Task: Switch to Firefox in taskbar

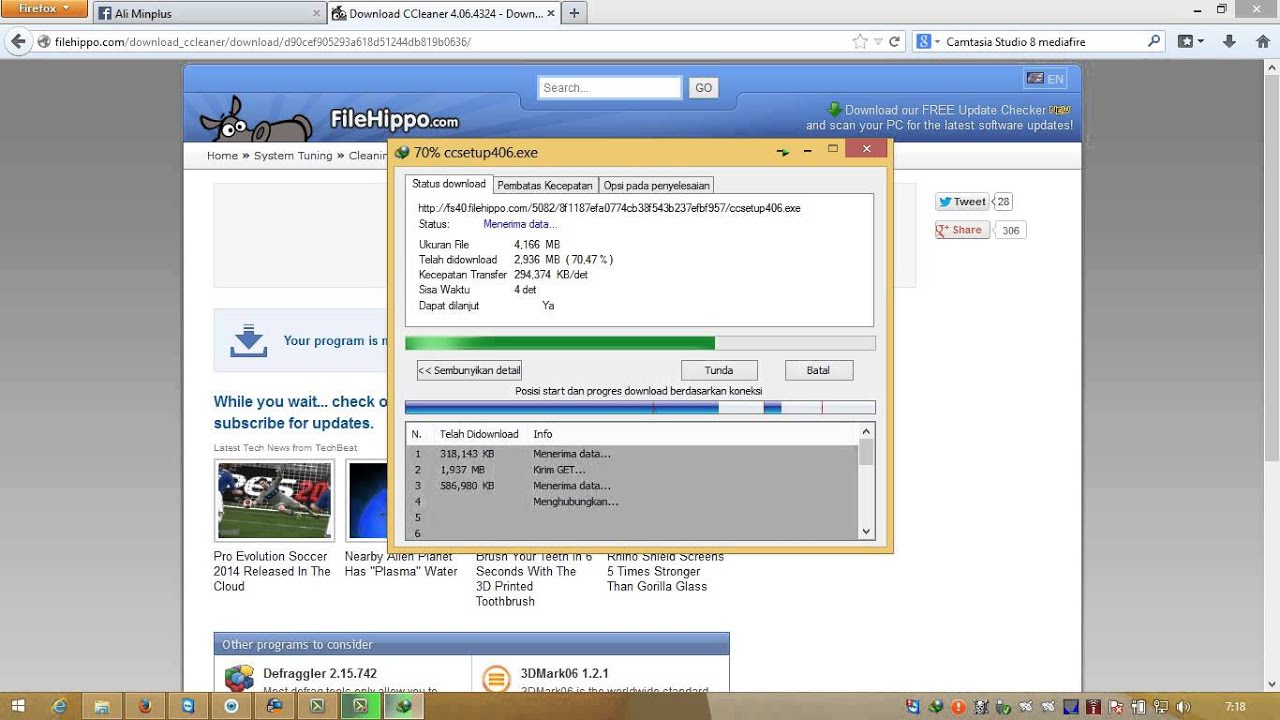Action: pos(145,706)
